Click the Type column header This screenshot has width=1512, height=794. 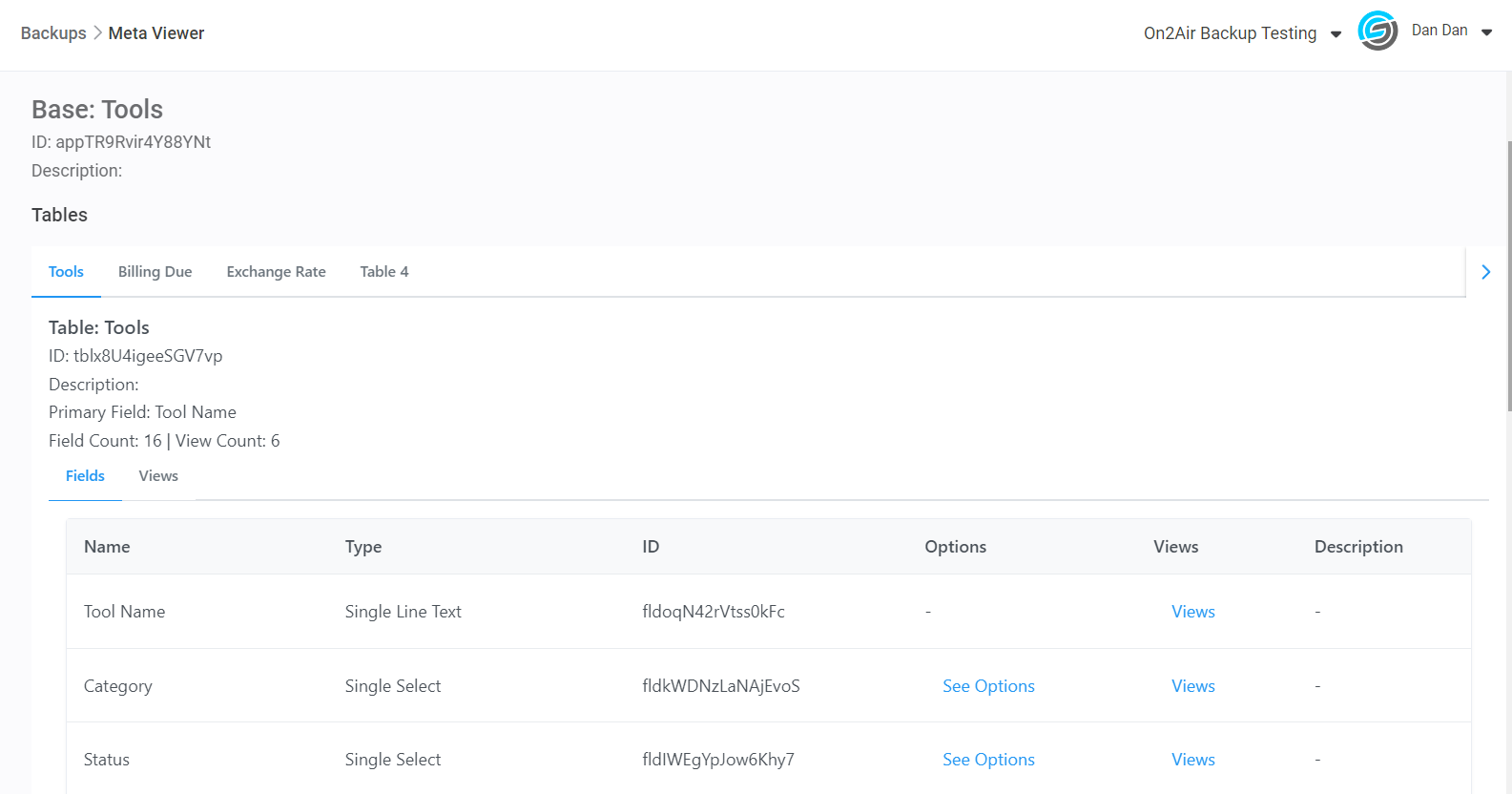click(363, 547)
